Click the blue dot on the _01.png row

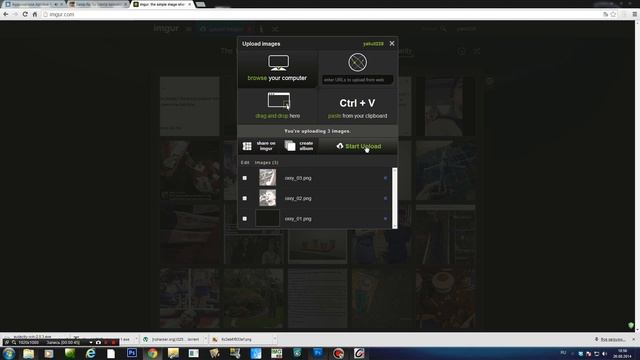coord(385,219)
